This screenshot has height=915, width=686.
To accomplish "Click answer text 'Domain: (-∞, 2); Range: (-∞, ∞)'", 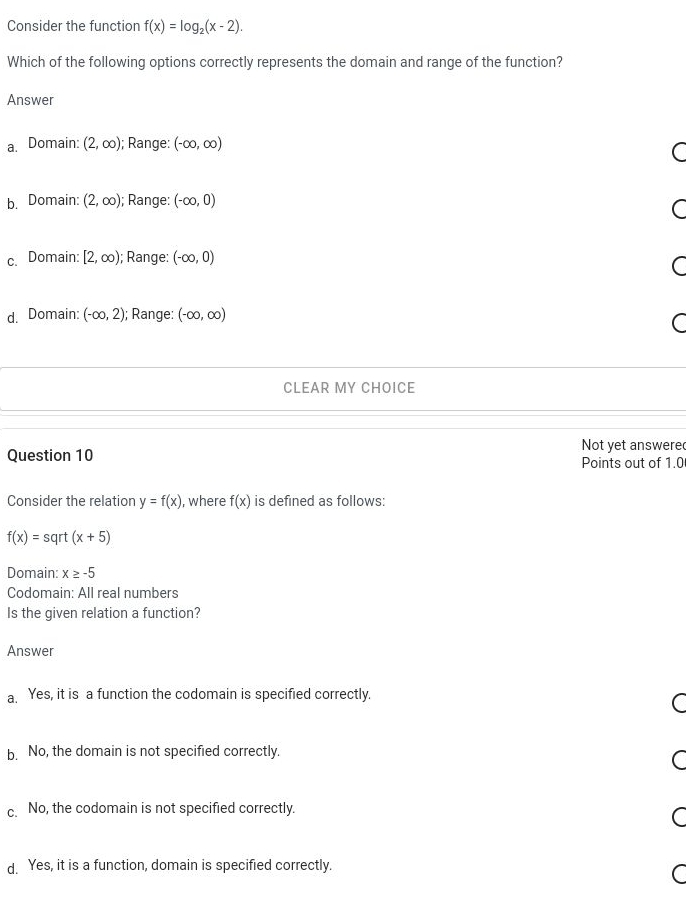I will click(x=127, y=315).
